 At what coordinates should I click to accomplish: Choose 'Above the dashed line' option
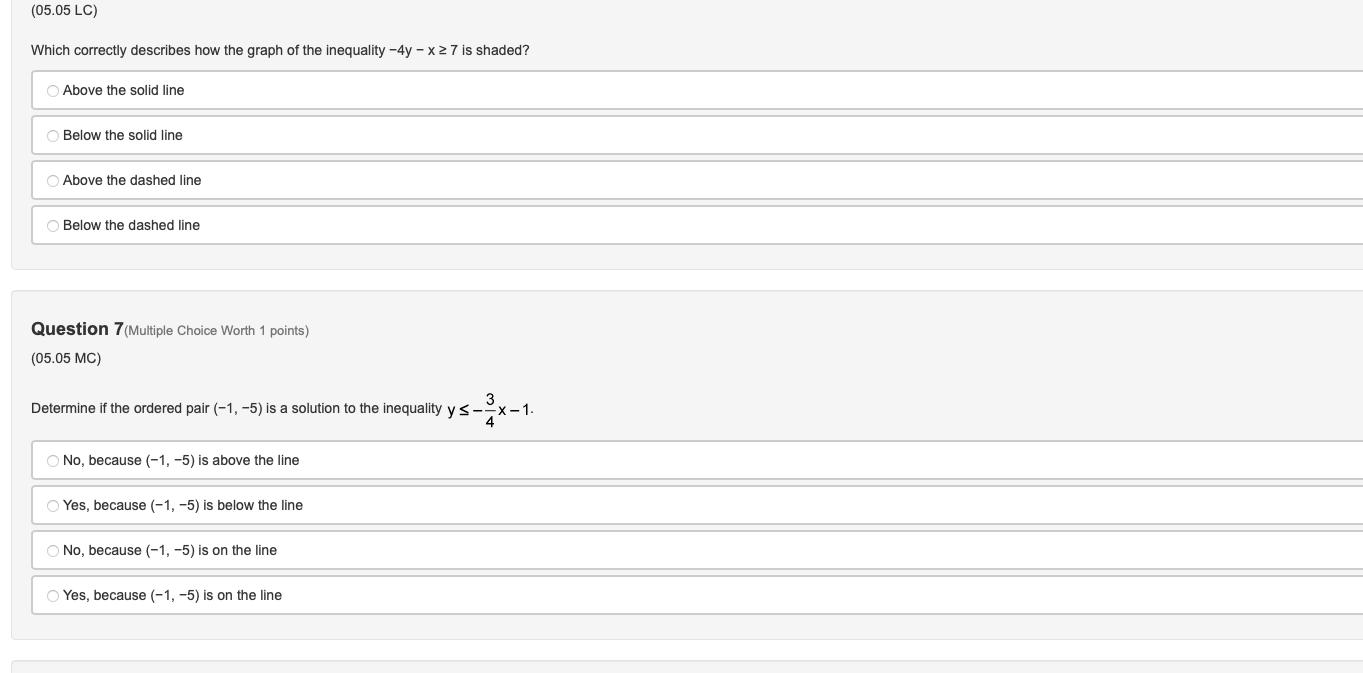click(x=52, y=180)
